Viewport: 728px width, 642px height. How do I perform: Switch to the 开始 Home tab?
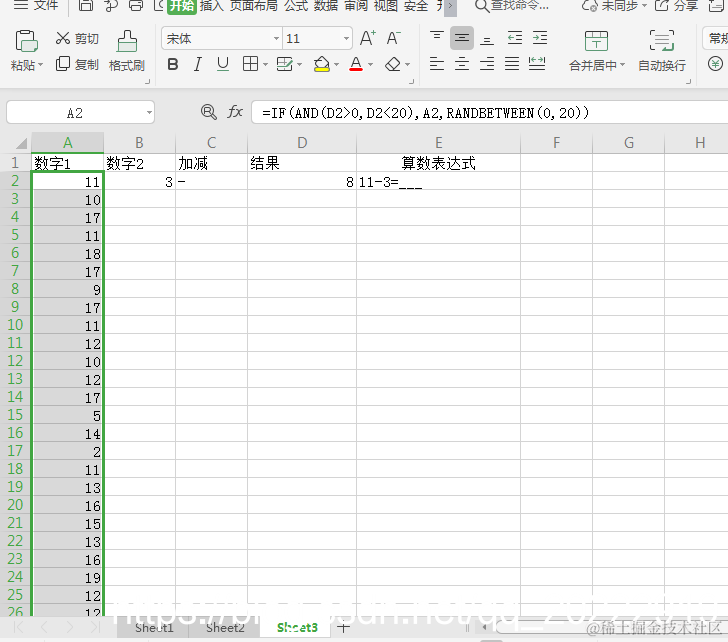[x=182, y=6]
